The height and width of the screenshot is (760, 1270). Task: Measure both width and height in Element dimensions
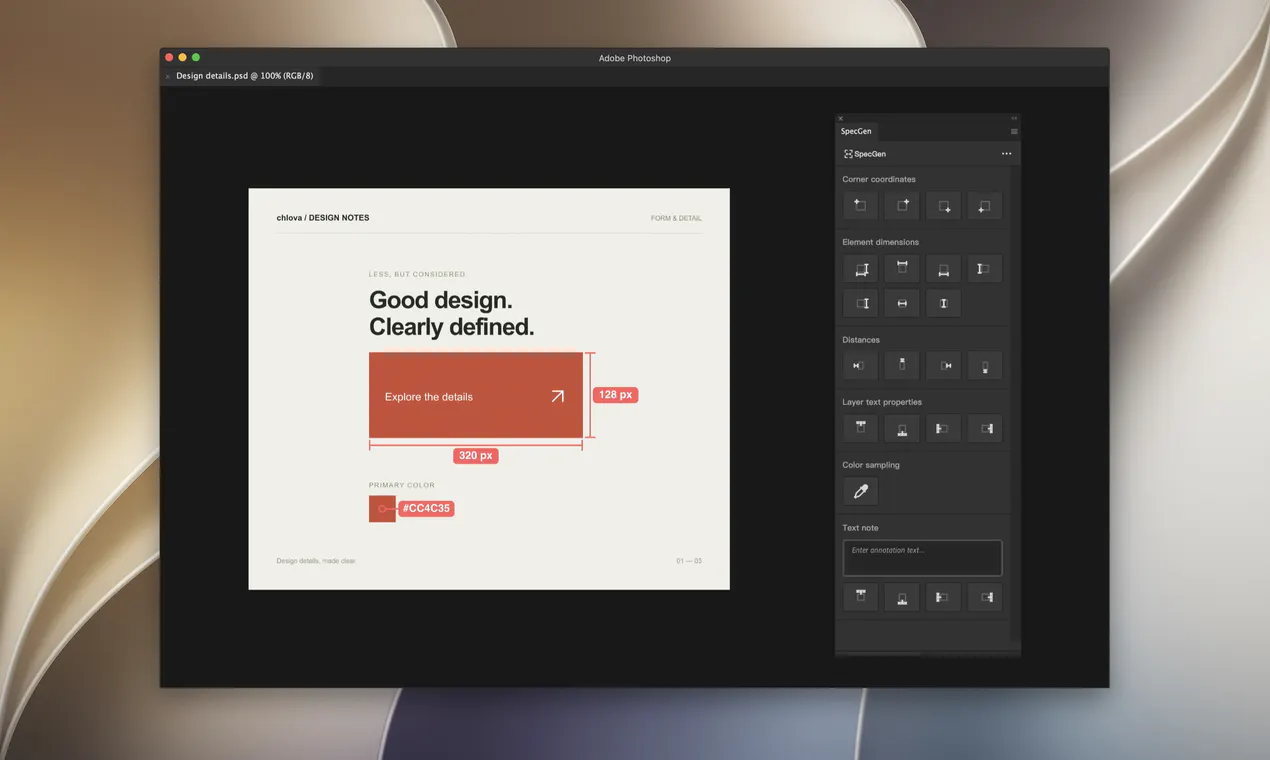click(860, 268)
